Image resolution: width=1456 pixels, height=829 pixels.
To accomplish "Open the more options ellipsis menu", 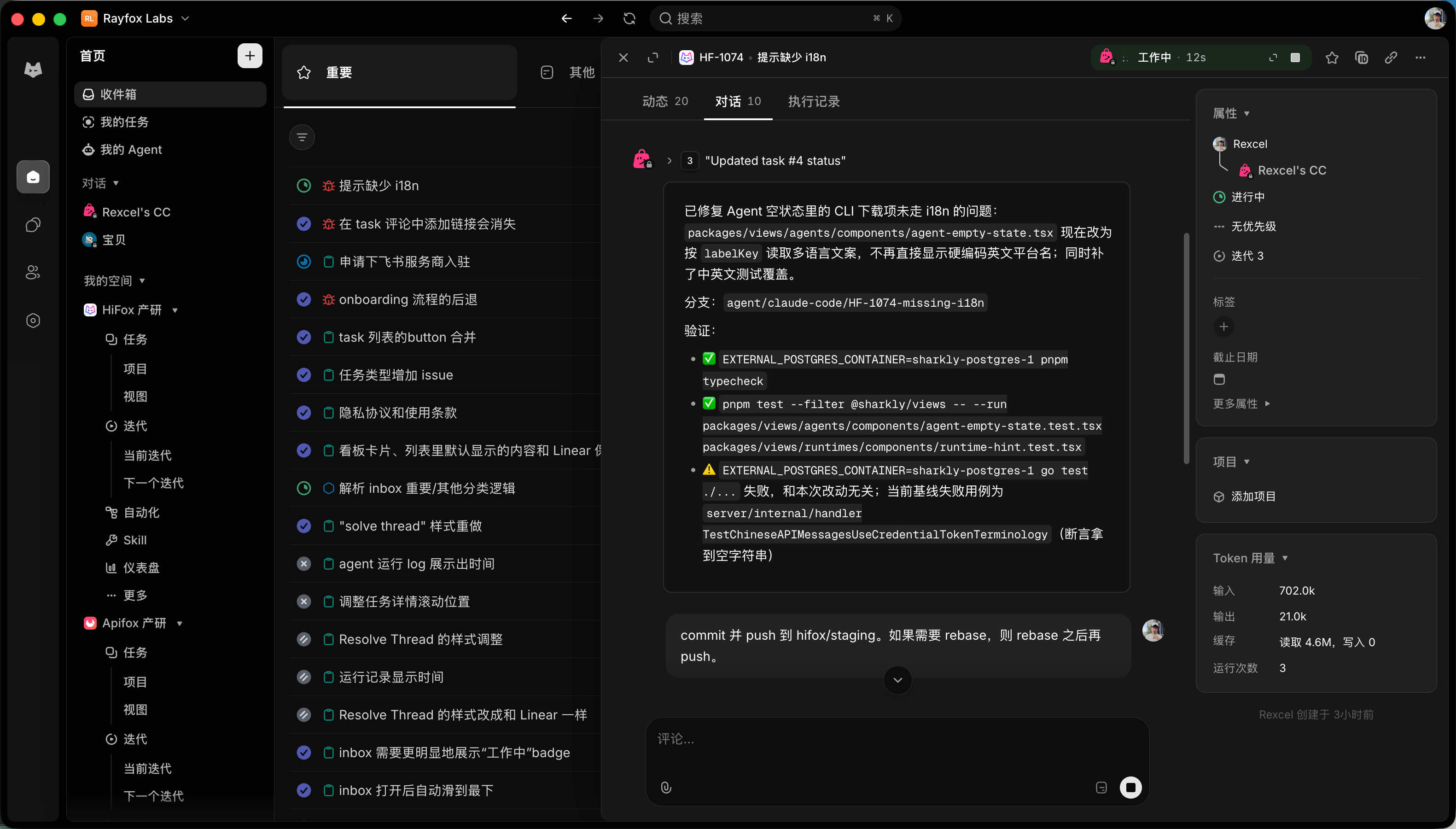I will pyautogui.click(x=1421, y=58).
